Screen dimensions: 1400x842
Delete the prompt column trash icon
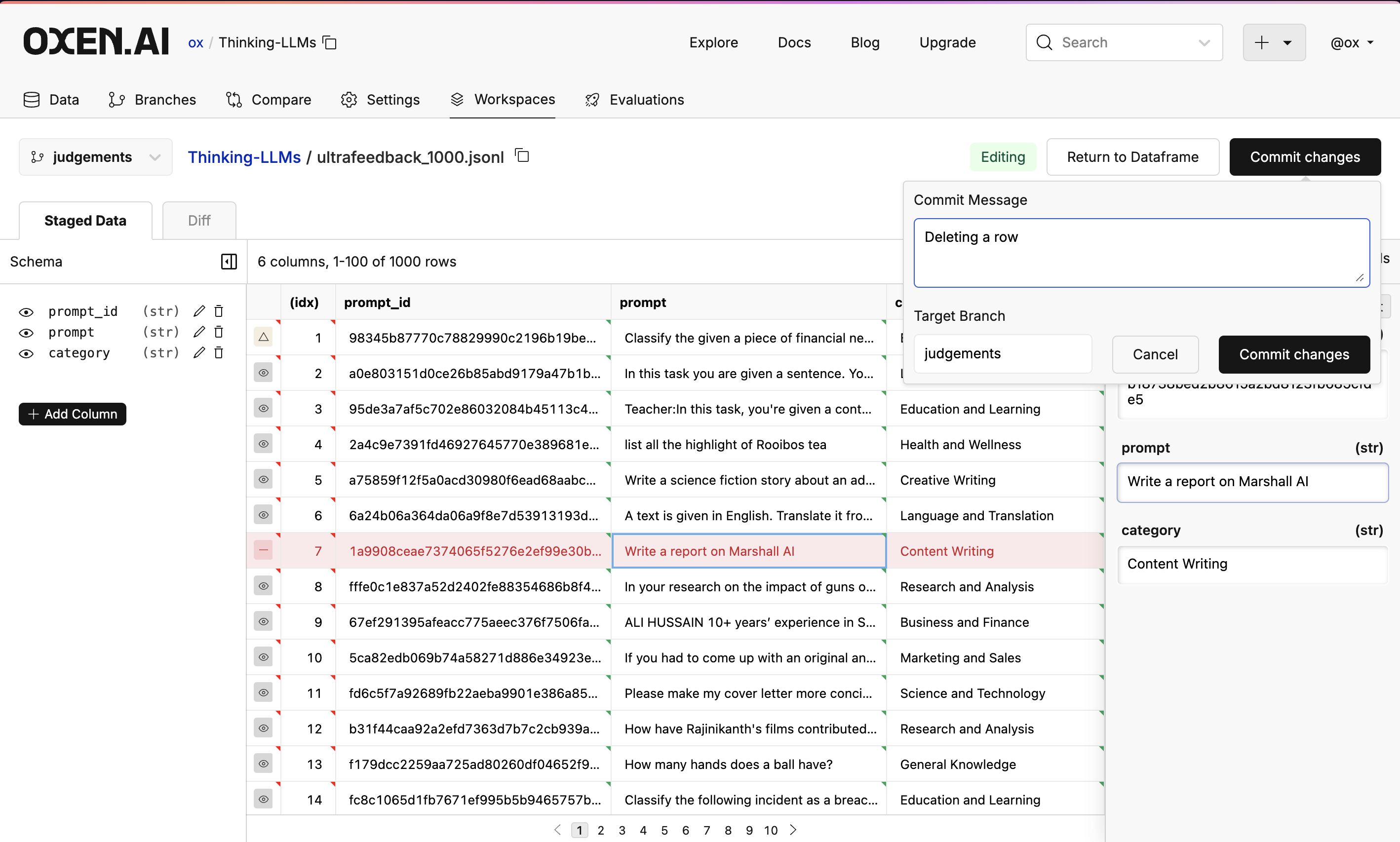(x=219, y=332)
